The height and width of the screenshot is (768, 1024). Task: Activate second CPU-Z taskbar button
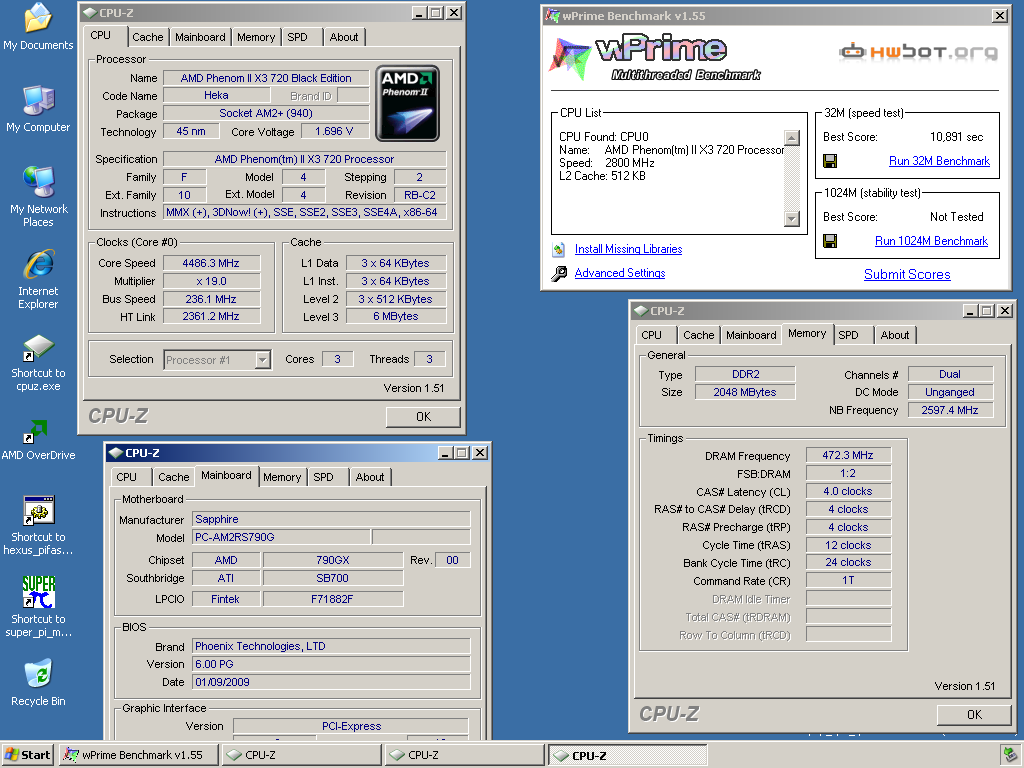464,755
